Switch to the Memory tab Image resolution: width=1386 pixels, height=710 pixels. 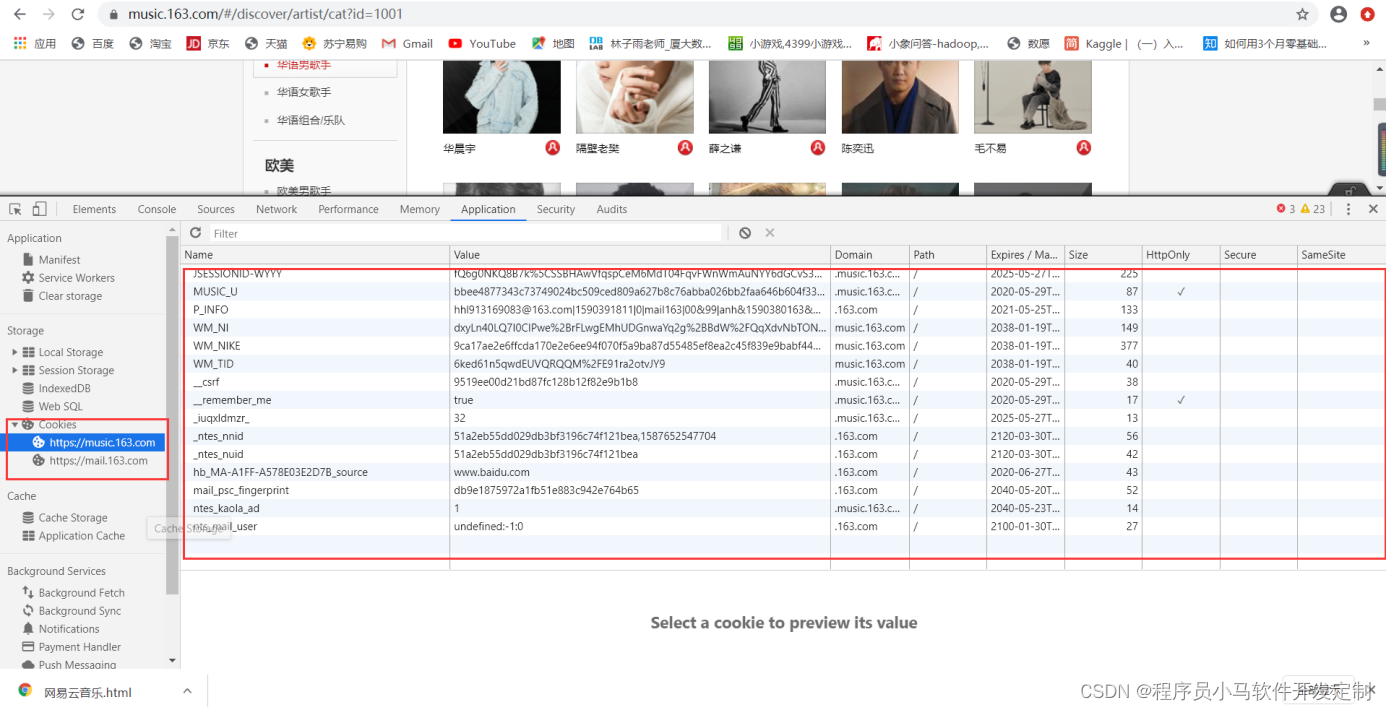pyautogui.click(x=420, y=209)
